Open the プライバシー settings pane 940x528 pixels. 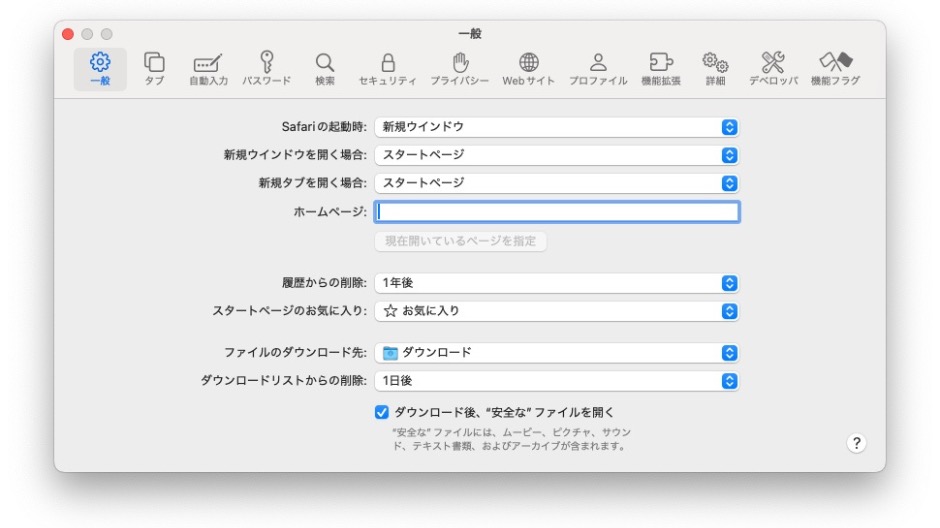[459, 69]
